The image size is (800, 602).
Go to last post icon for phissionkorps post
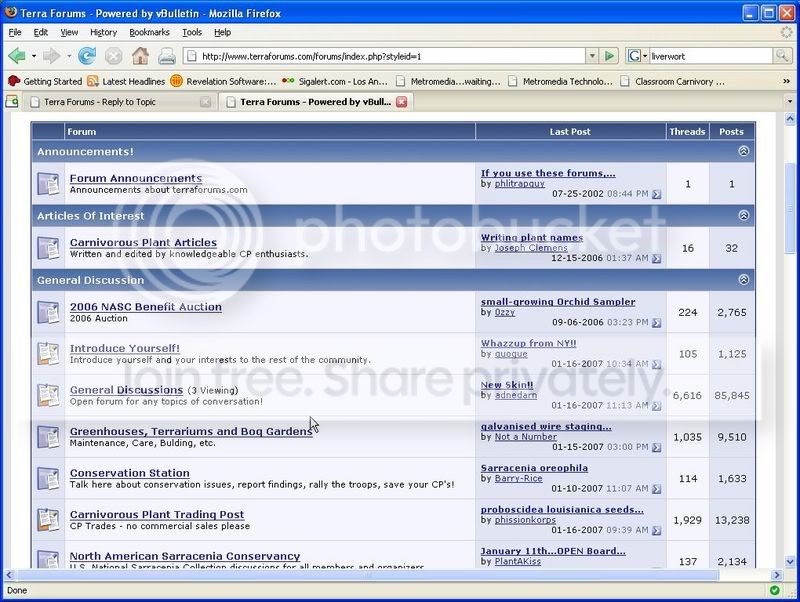tap(657, 531)
